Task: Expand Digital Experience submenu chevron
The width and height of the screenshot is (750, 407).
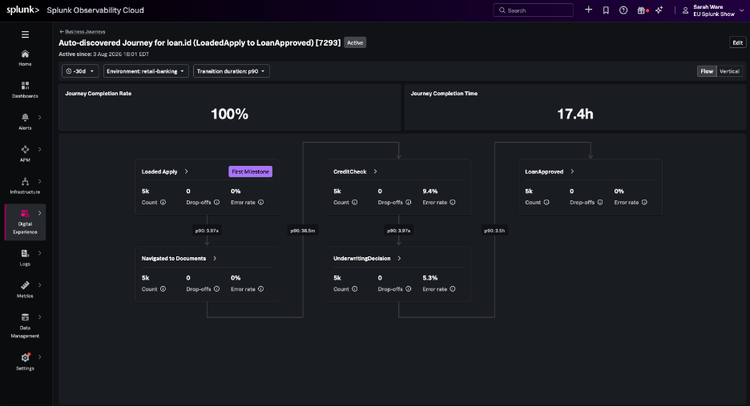Action: (40, 213)
